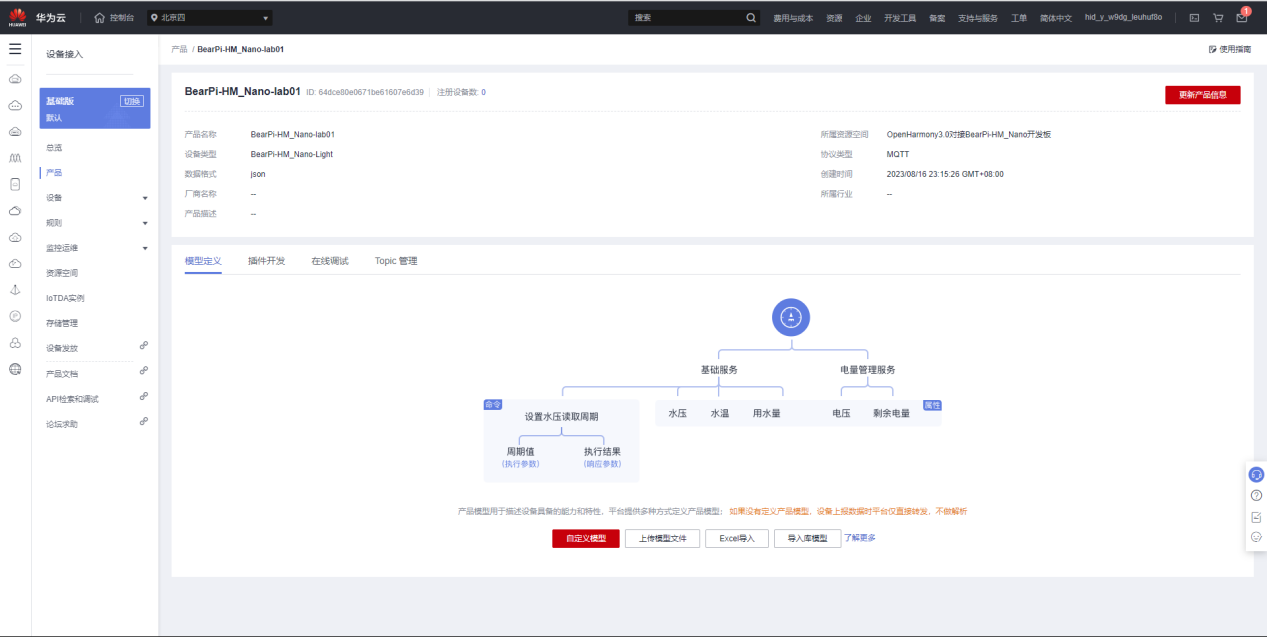This screenshot has height=637, width=1267.
Task: Open the floating customer service chat icon
Action: click(x=1256, y=475)
